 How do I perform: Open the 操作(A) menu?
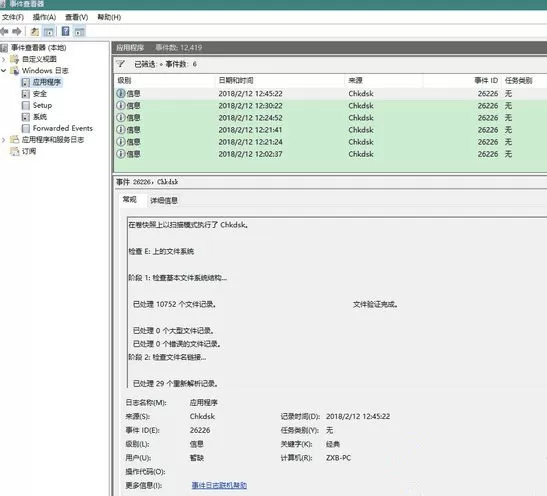pyautogui.click(x=44, y=17)
